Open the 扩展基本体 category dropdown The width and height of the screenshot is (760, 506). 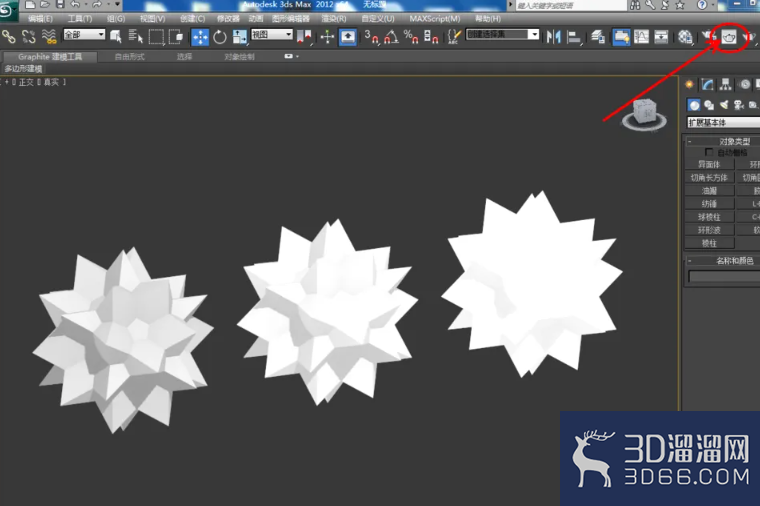pos(723,123)
